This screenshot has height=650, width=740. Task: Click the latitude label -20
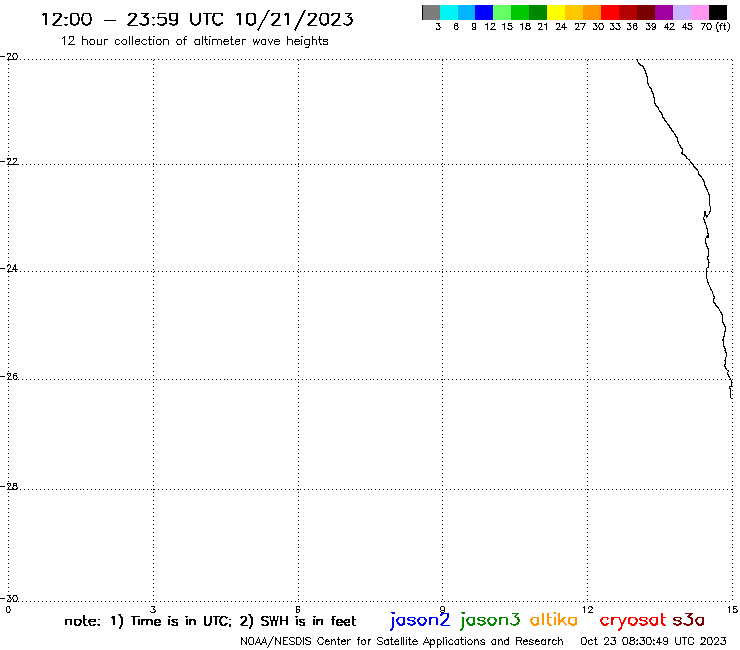9,57
